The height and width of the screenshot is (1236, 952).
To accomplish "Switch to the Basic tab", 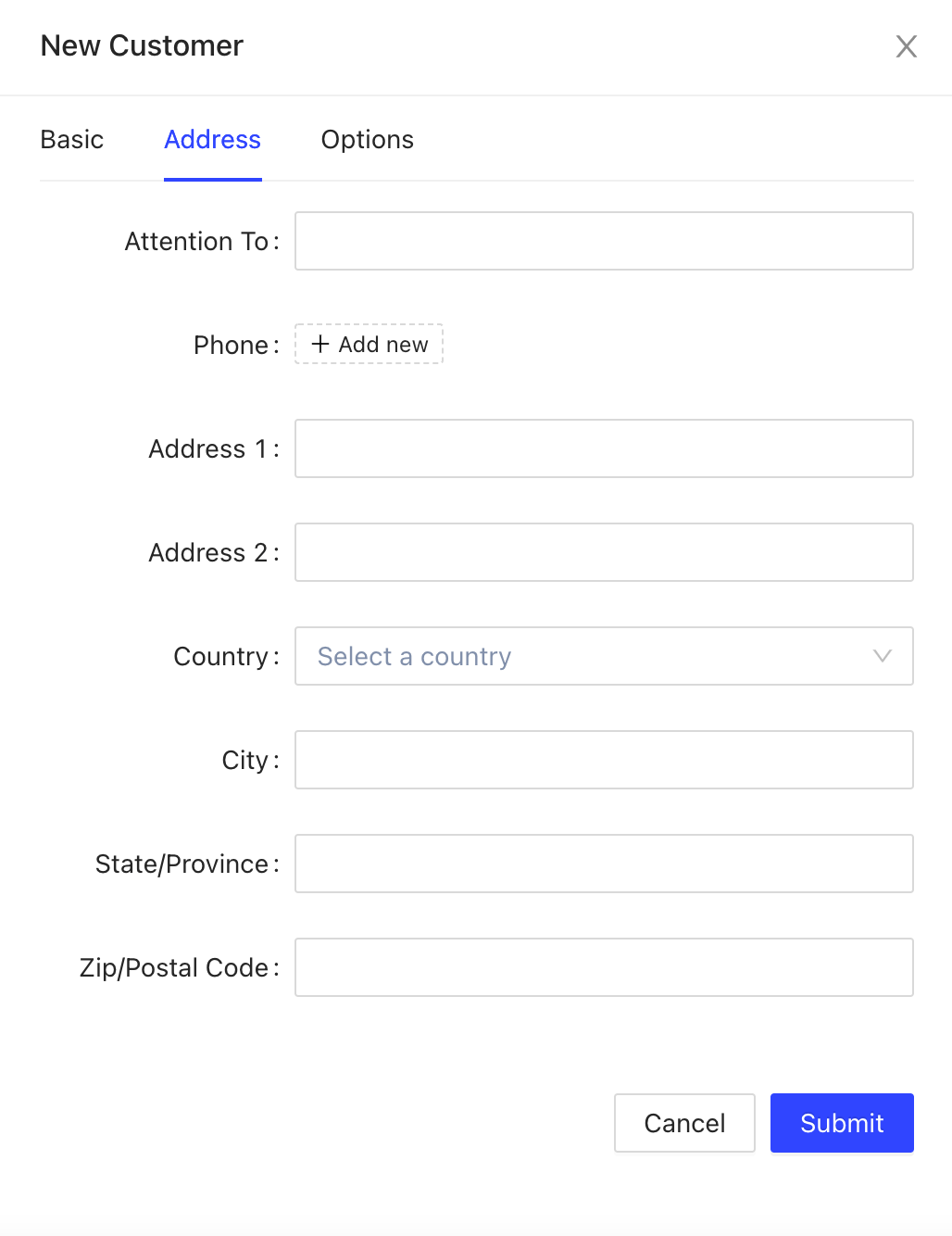I will 72,140.
